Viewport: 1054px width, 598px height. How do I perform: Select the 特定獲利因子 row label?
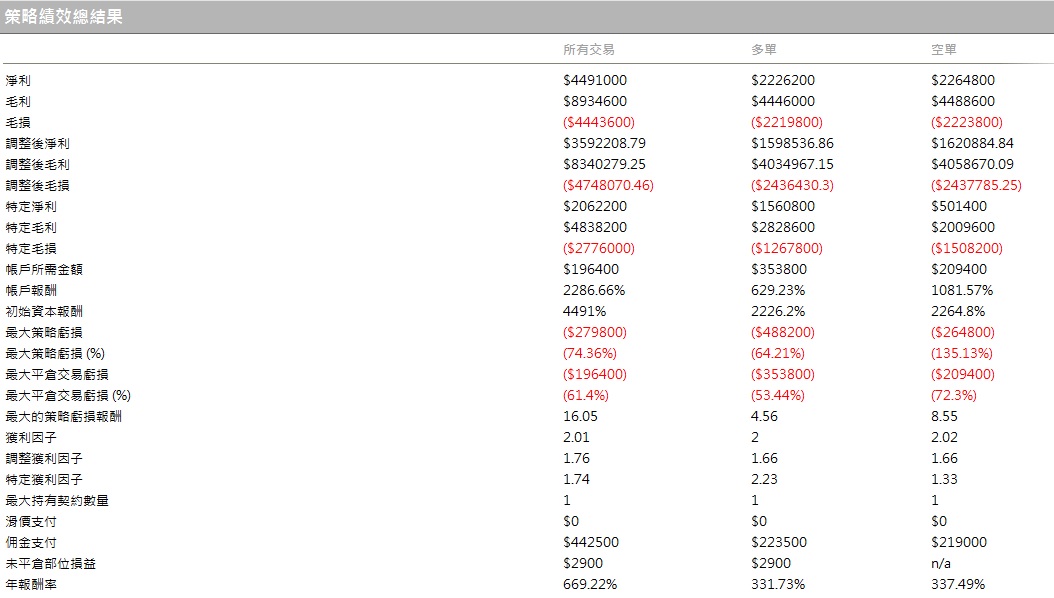click(44, 480)
